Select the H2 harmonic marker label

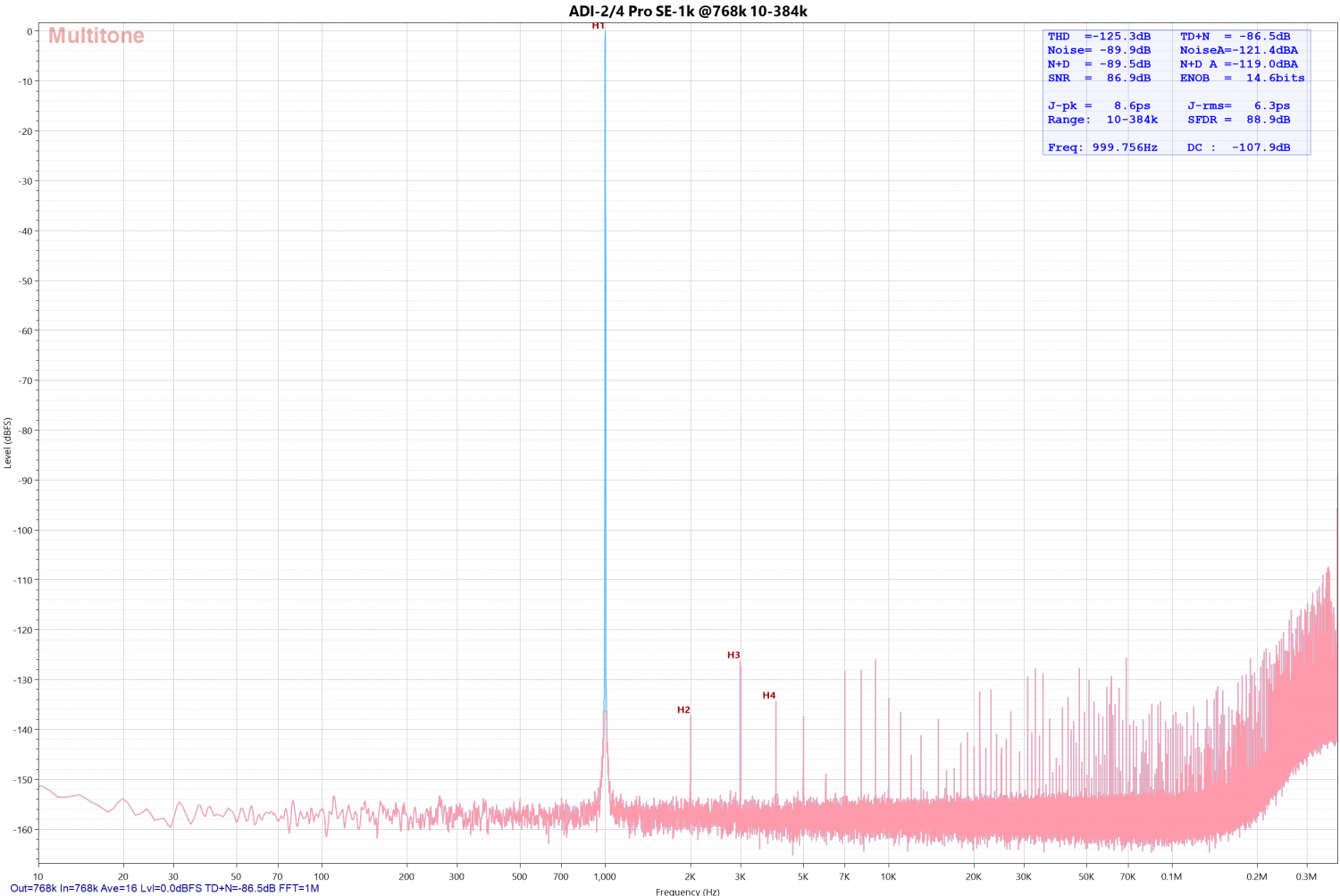683,710
